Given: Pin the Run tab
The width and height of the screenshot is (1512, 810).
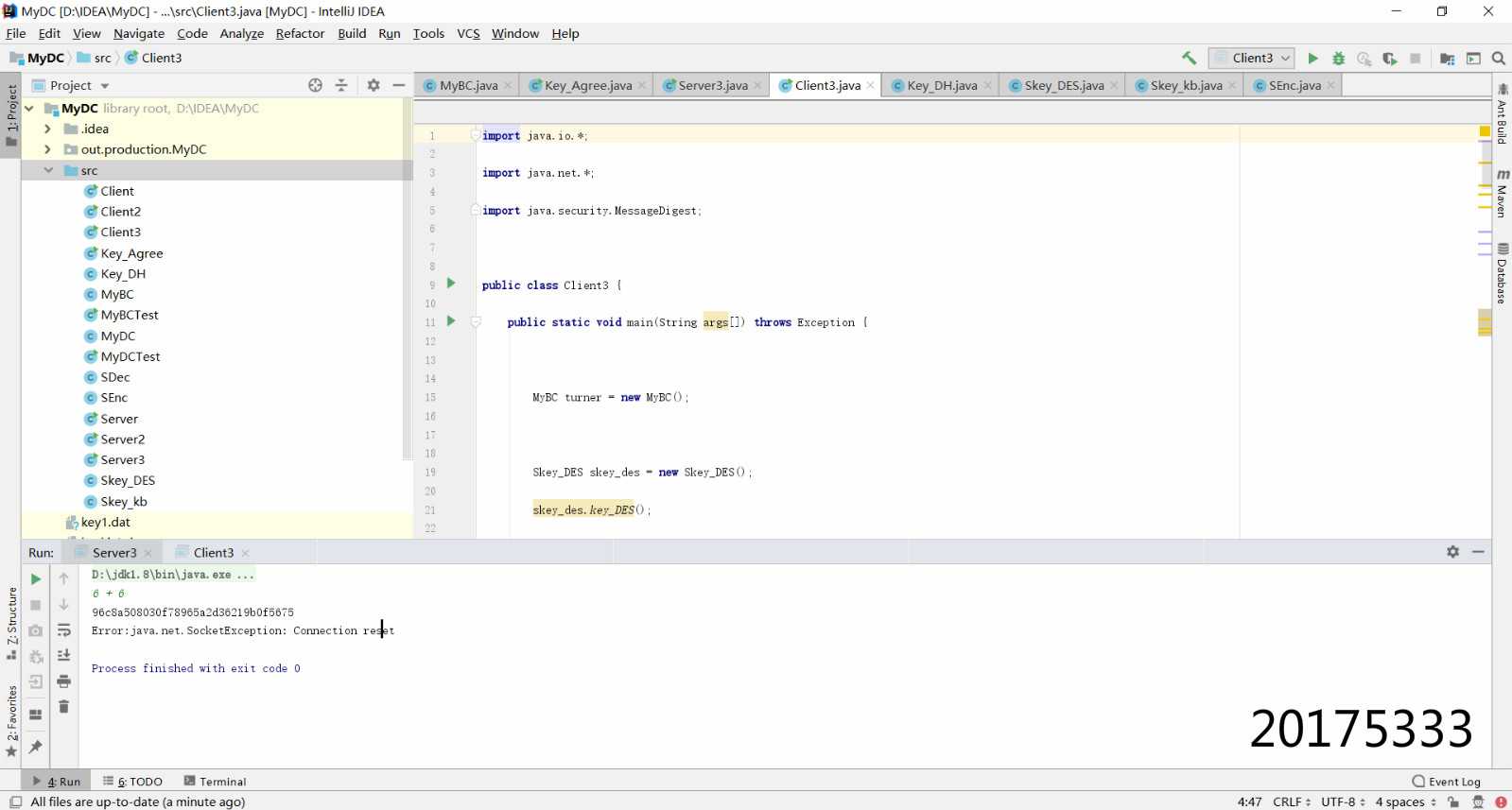Looking at the screenshot, I should (x=36, y=747).
